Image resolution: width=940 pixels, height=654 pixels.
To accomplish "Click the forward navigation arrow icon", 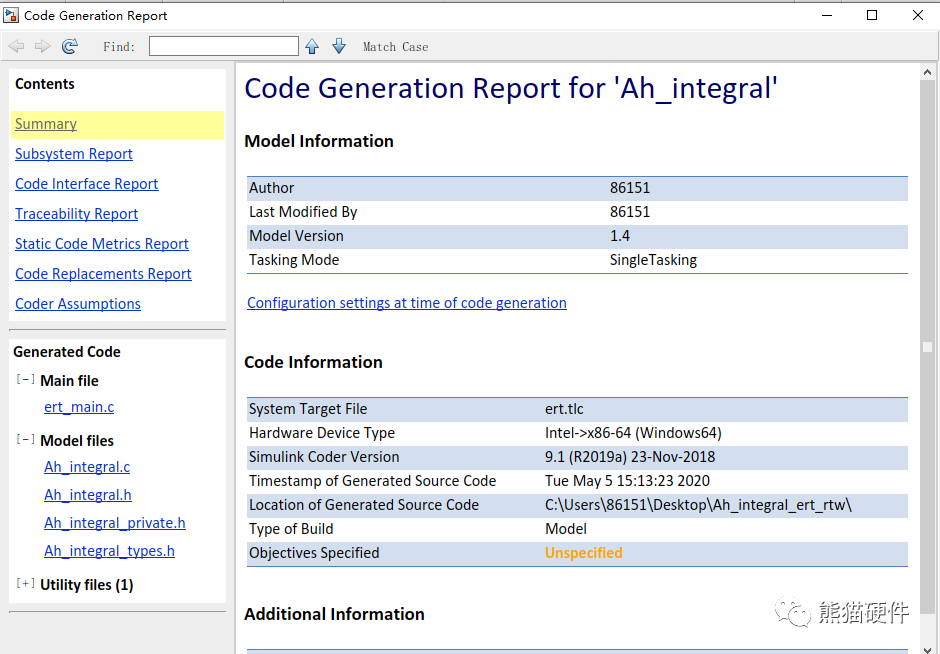I will pyautogui.click(x=43, y=46).
